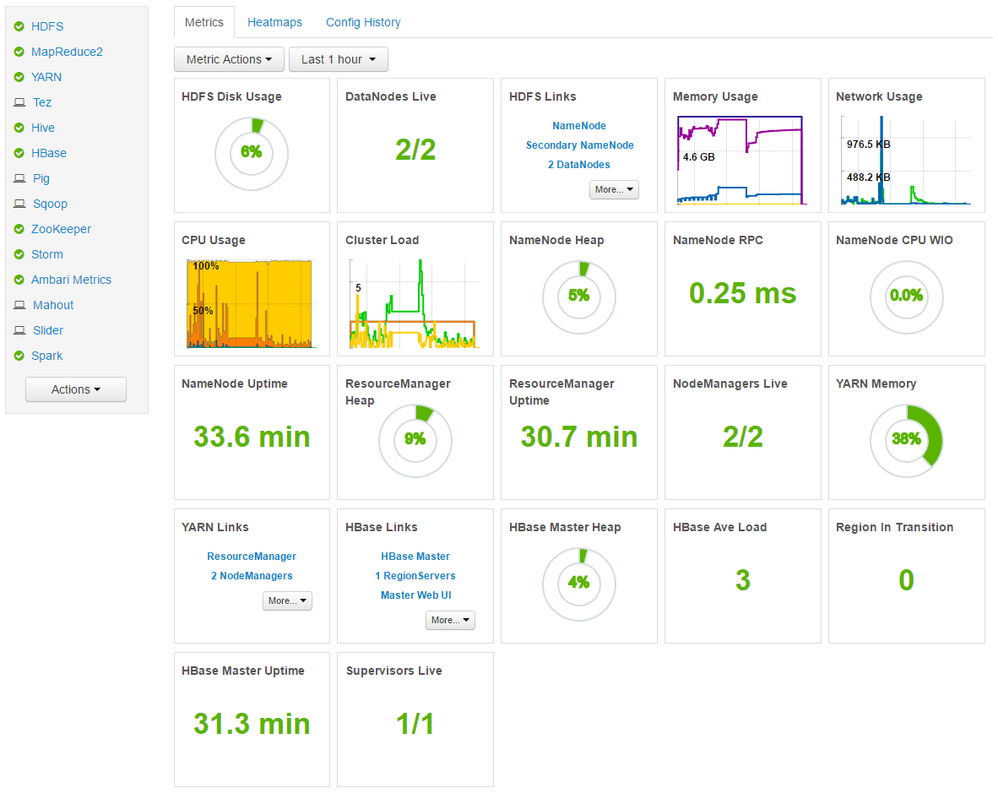Follow the ResourceManager link in YARN Links

point(251,557)
